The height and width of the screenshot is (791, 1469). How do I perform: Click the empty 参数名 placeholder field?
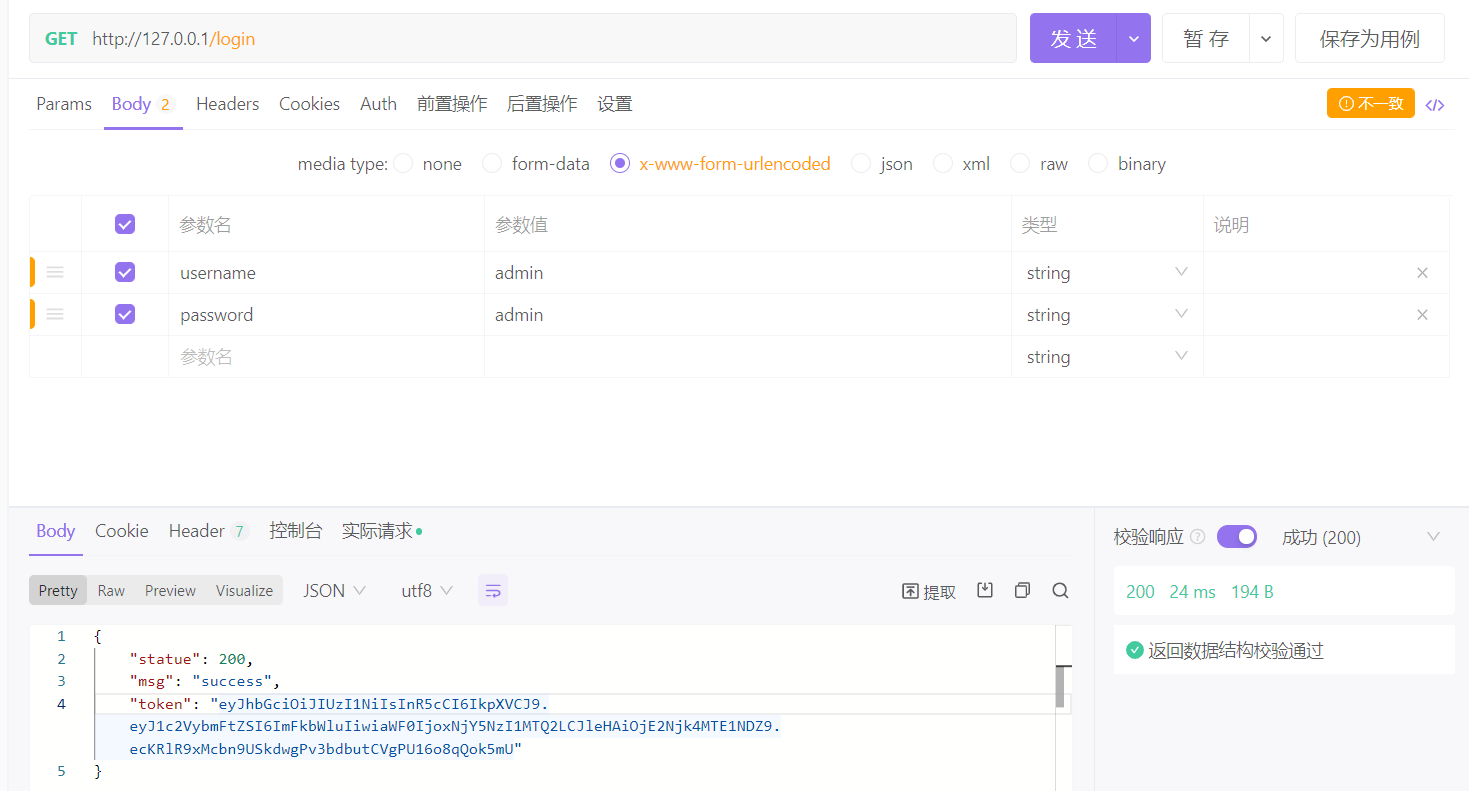point(326,357)
